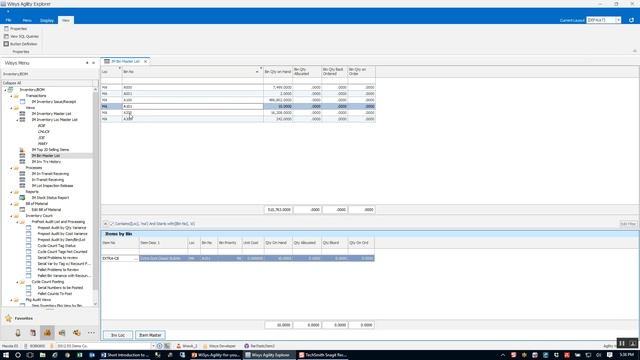Click the Item Master button
Image resolution: width=640 pixels, height=360 pixels.
tap(150, 335)
